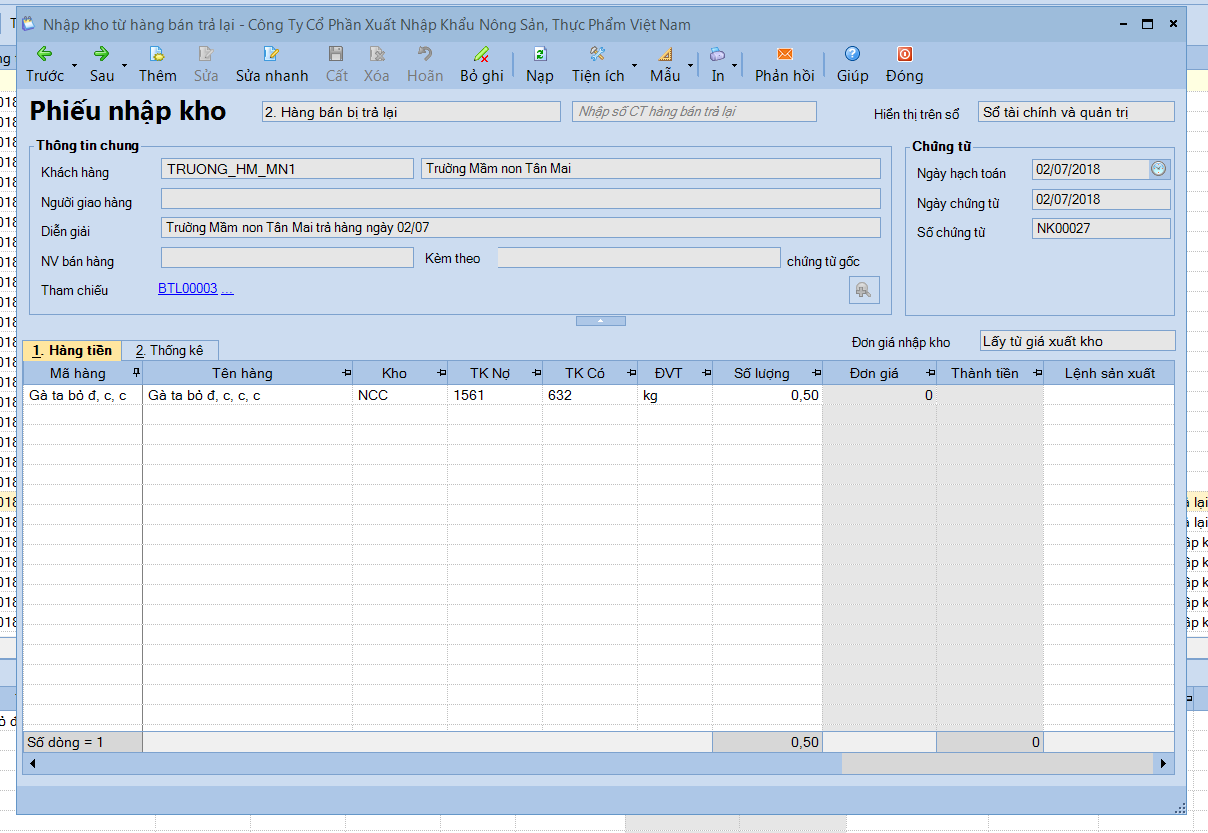Expand the Tiện ích dropdown arrow
The width and height of the screenshot is (1208, 833).
pos(634,65)
